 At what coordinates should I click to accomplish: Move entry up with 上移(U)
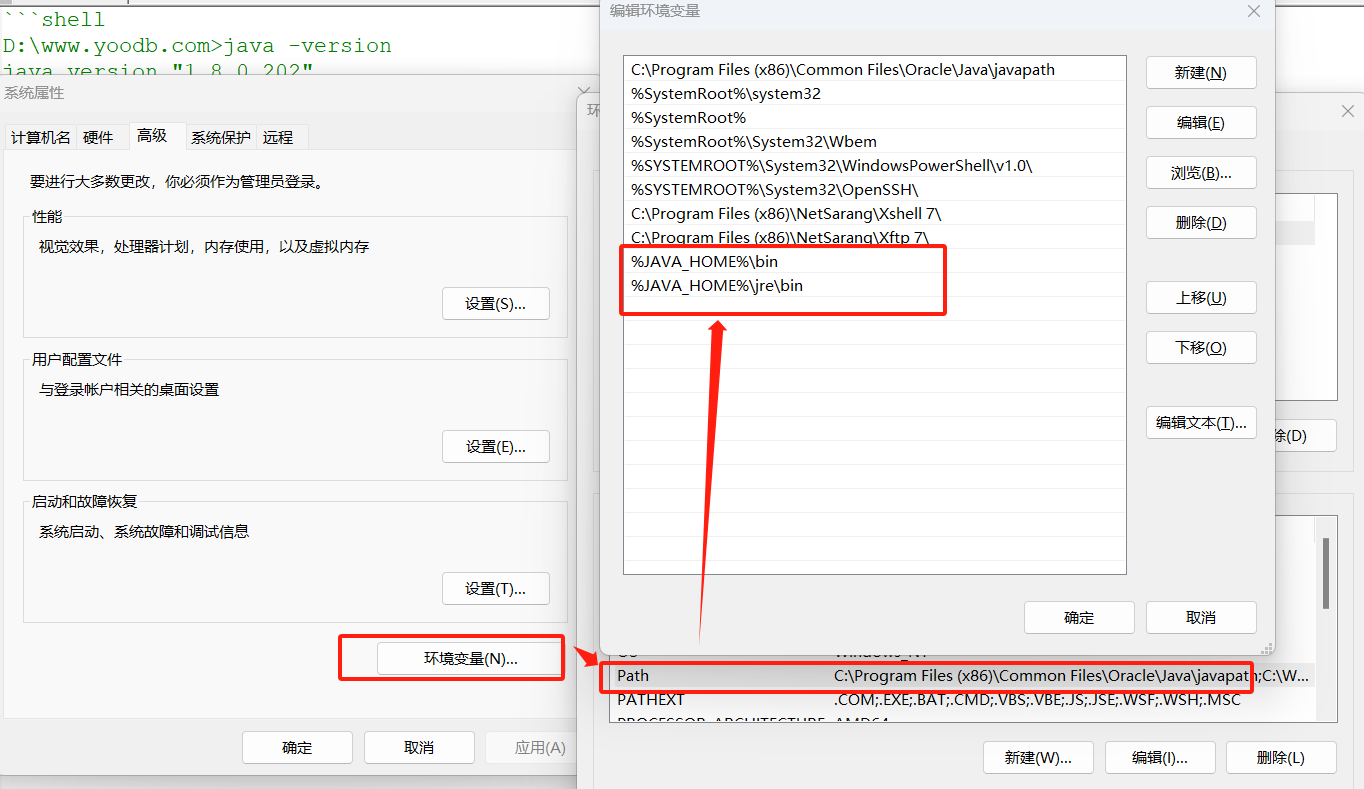pos(1201,298)
